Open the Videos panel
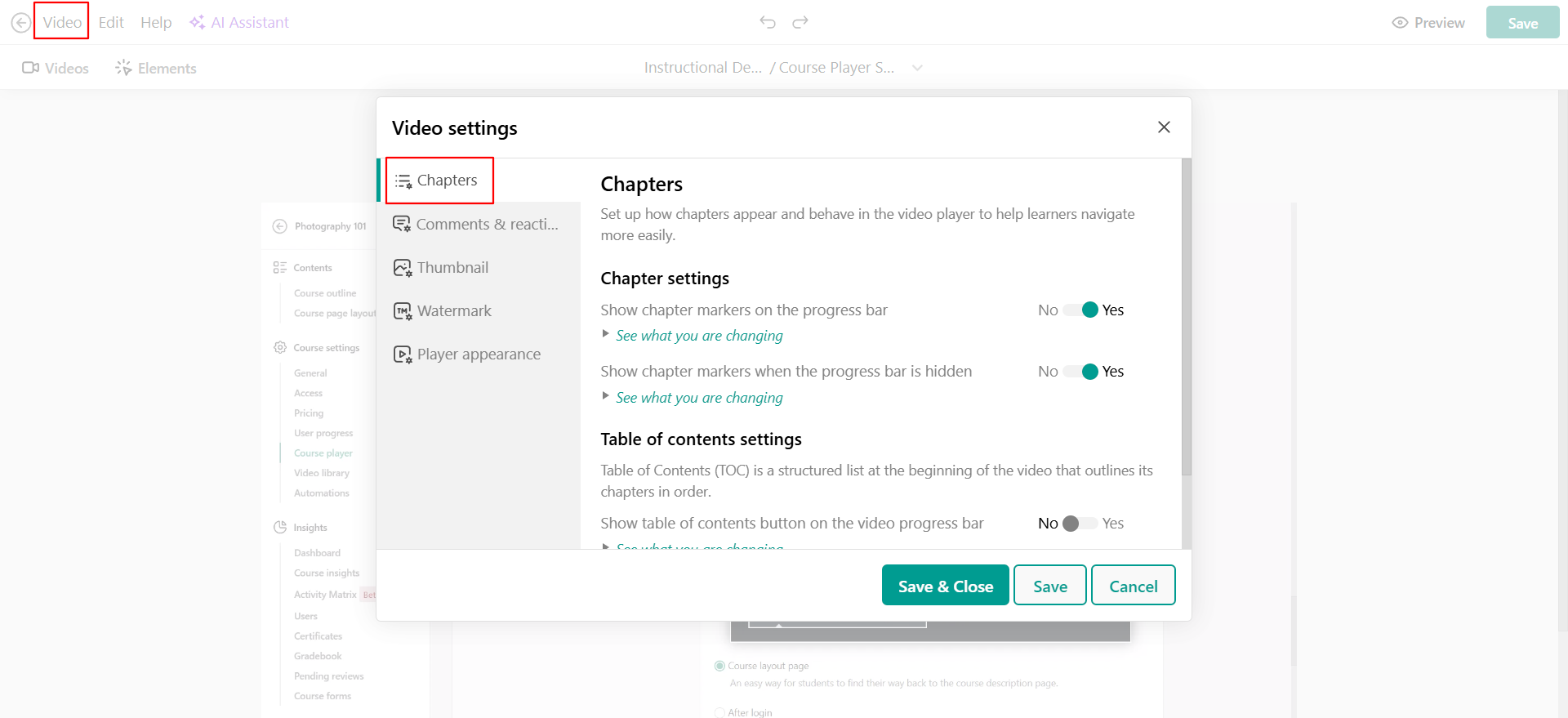 56,68
